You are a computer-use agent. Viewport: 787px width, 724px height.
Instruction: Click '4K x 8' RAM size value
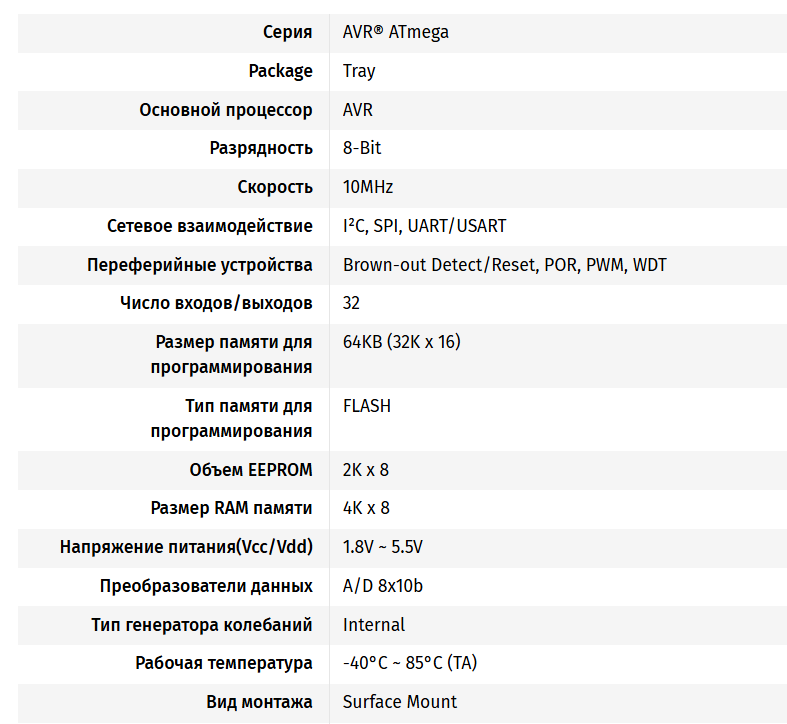[x=366, y=508]
